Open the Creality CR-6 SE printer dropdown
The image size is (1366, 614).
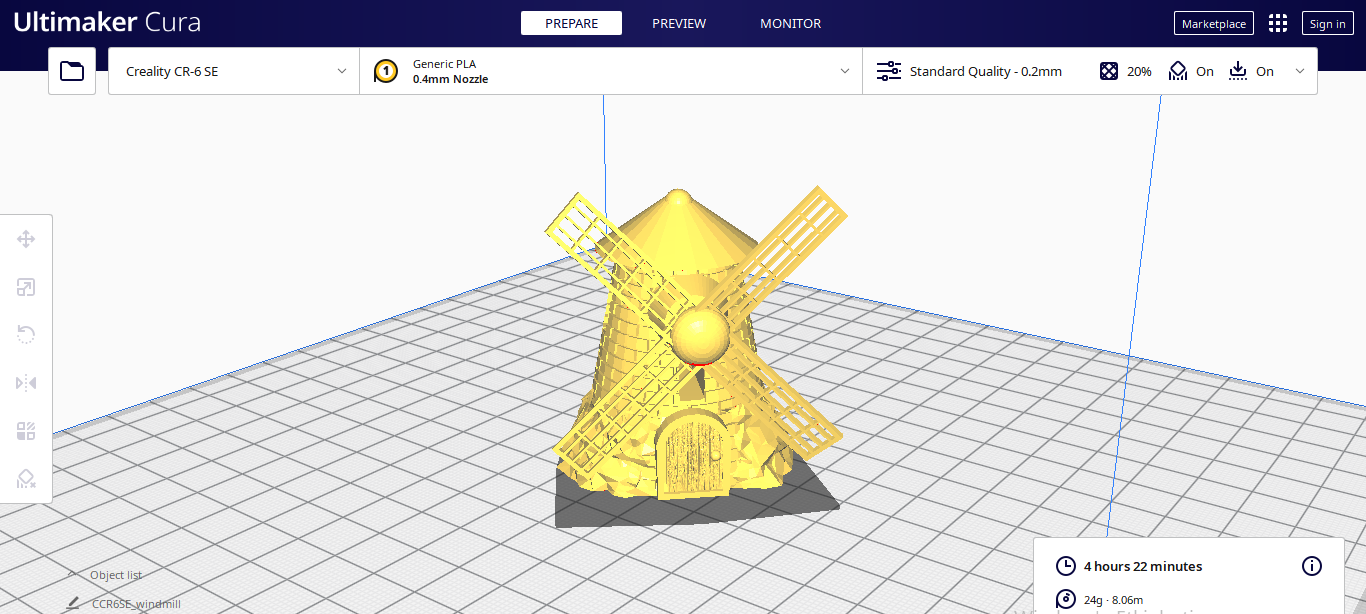pyautogui.click(x=233, y=70)
